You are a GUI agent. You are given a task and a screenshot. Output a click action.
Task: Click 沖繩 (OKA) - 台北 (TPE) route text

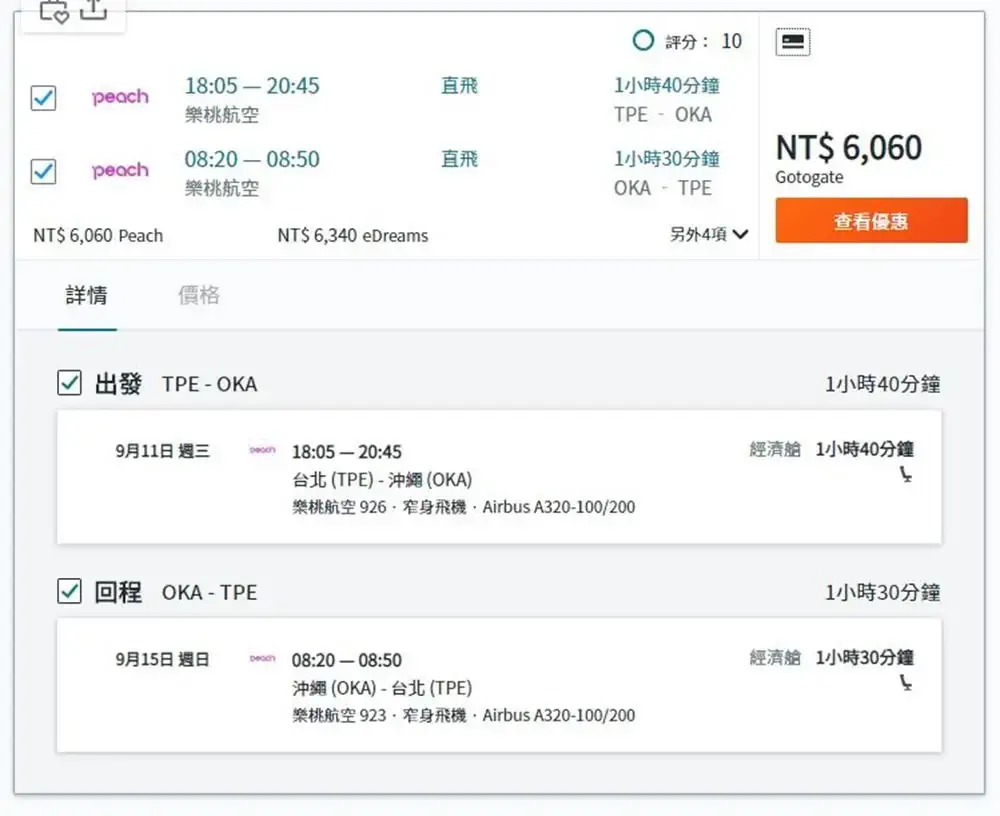382,688
